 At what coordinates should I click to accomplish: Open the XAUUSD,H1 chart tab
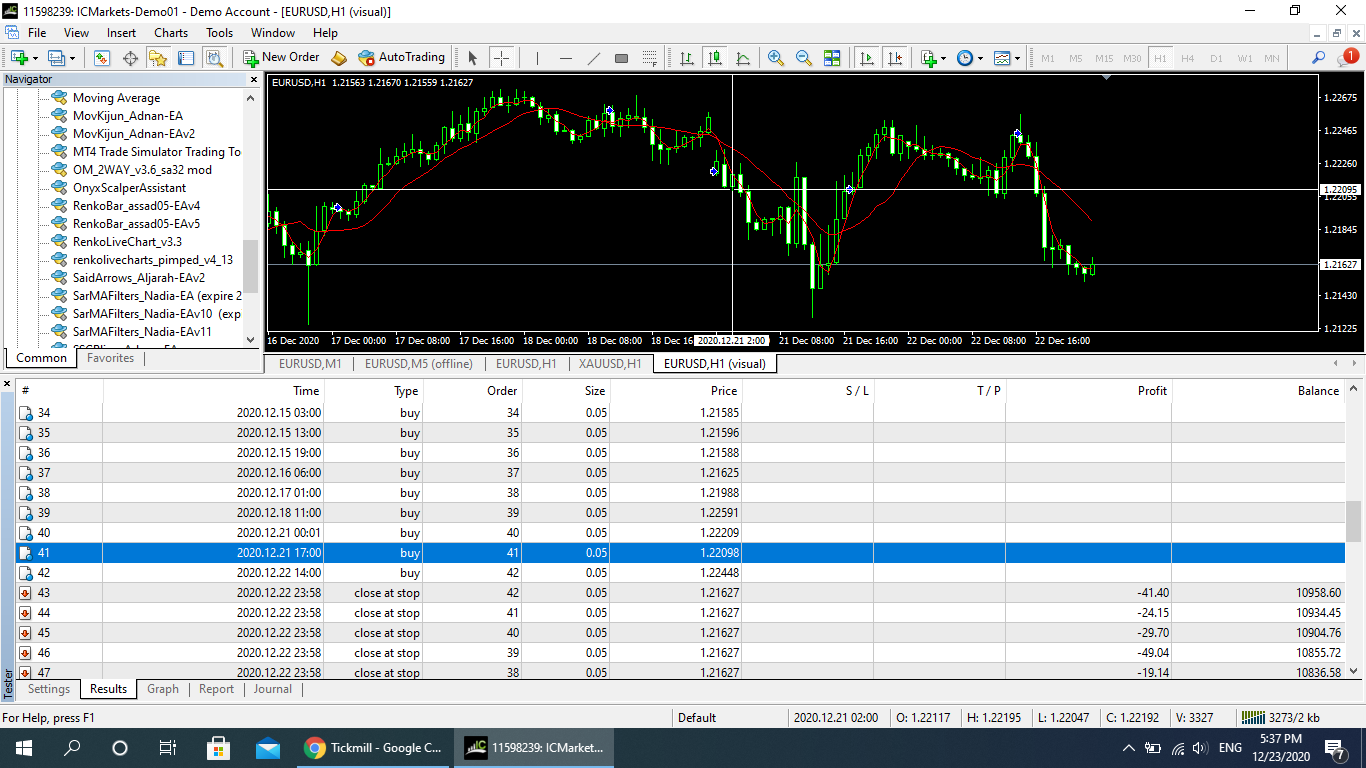(610, 364)
